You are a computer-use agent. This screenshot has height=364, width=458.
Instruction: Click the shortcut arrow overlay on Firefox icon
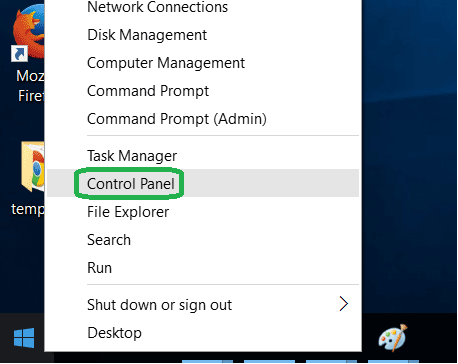[19, 54]
